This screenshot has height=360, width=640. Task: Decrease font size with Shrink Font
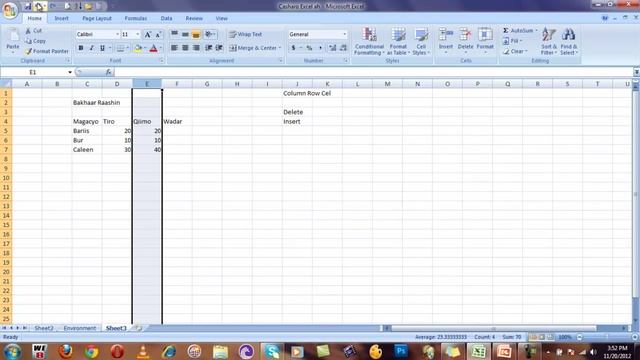tap(158, 35)
